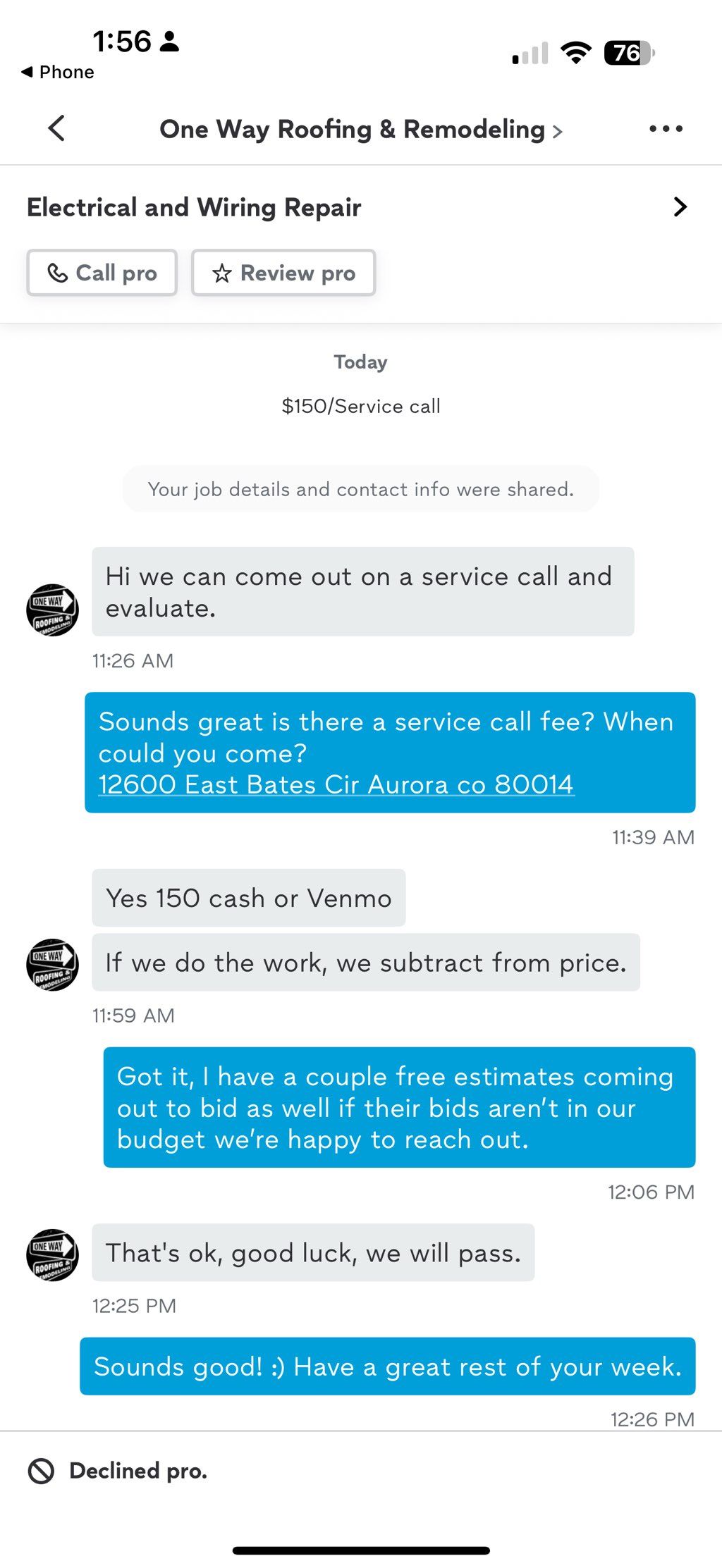
Task: Tap the phone icon in Call pro
Action: pos(57,273)
